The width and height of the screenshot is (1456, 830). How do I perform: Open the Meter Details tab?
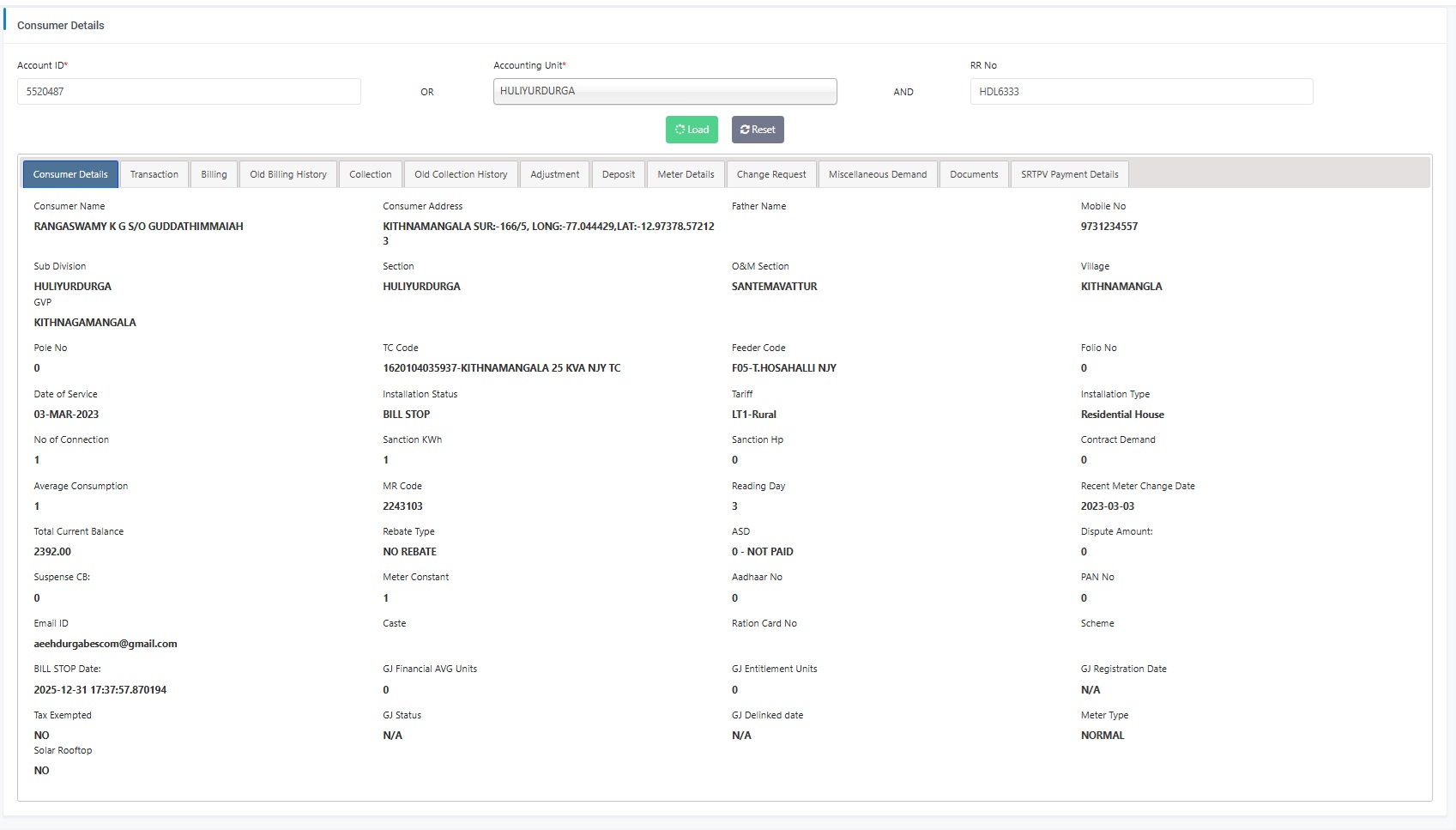point(686,174)
